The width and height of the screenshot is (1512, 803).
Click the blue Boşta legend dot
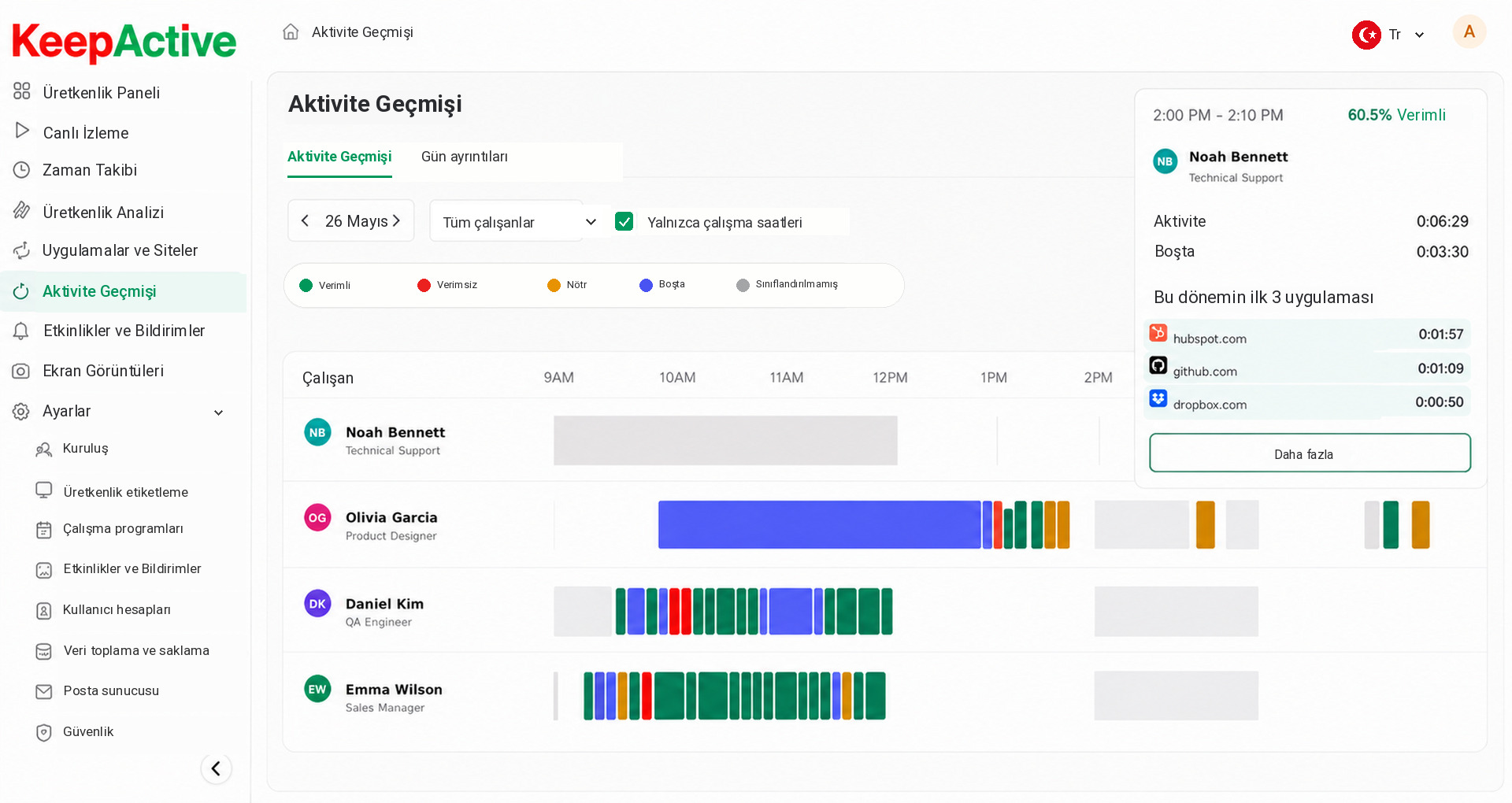[x=647, y=285]
